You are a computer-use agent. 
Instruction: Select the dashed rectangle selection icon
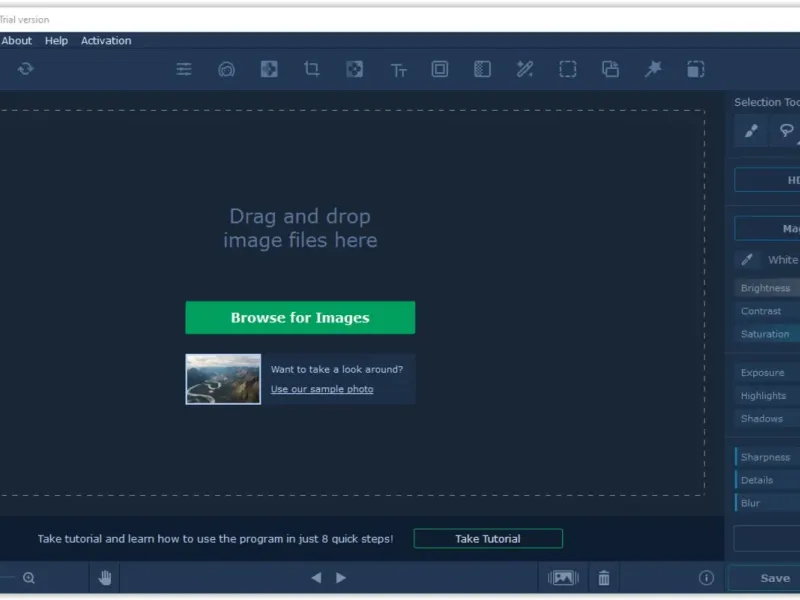(568, 69)
